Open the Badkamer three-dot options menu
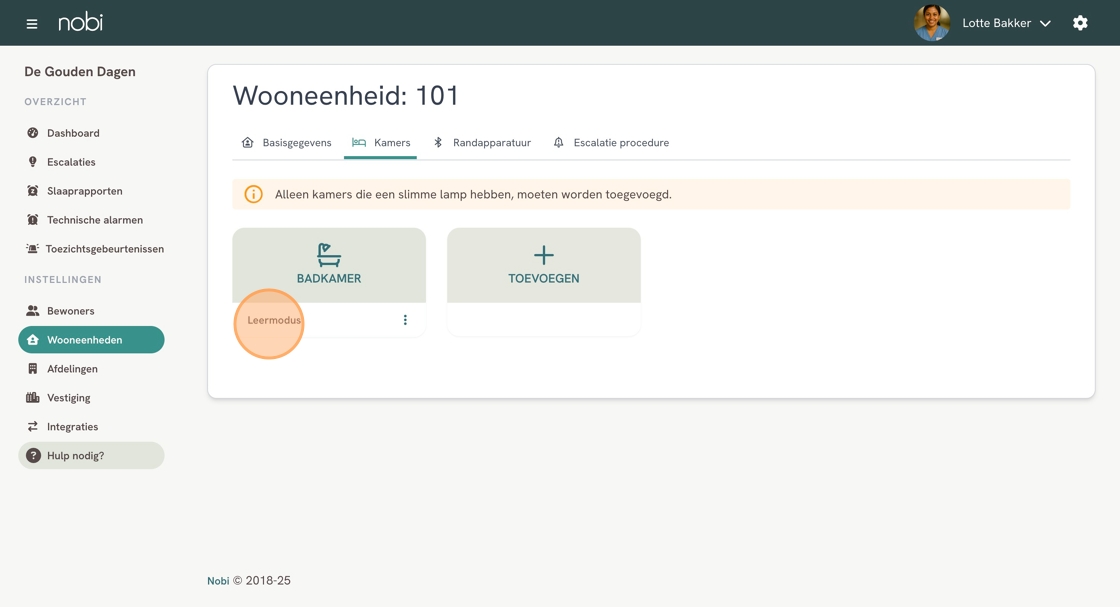The width and height of the screenshot is (1120, 607). click(x=405, y=320)
